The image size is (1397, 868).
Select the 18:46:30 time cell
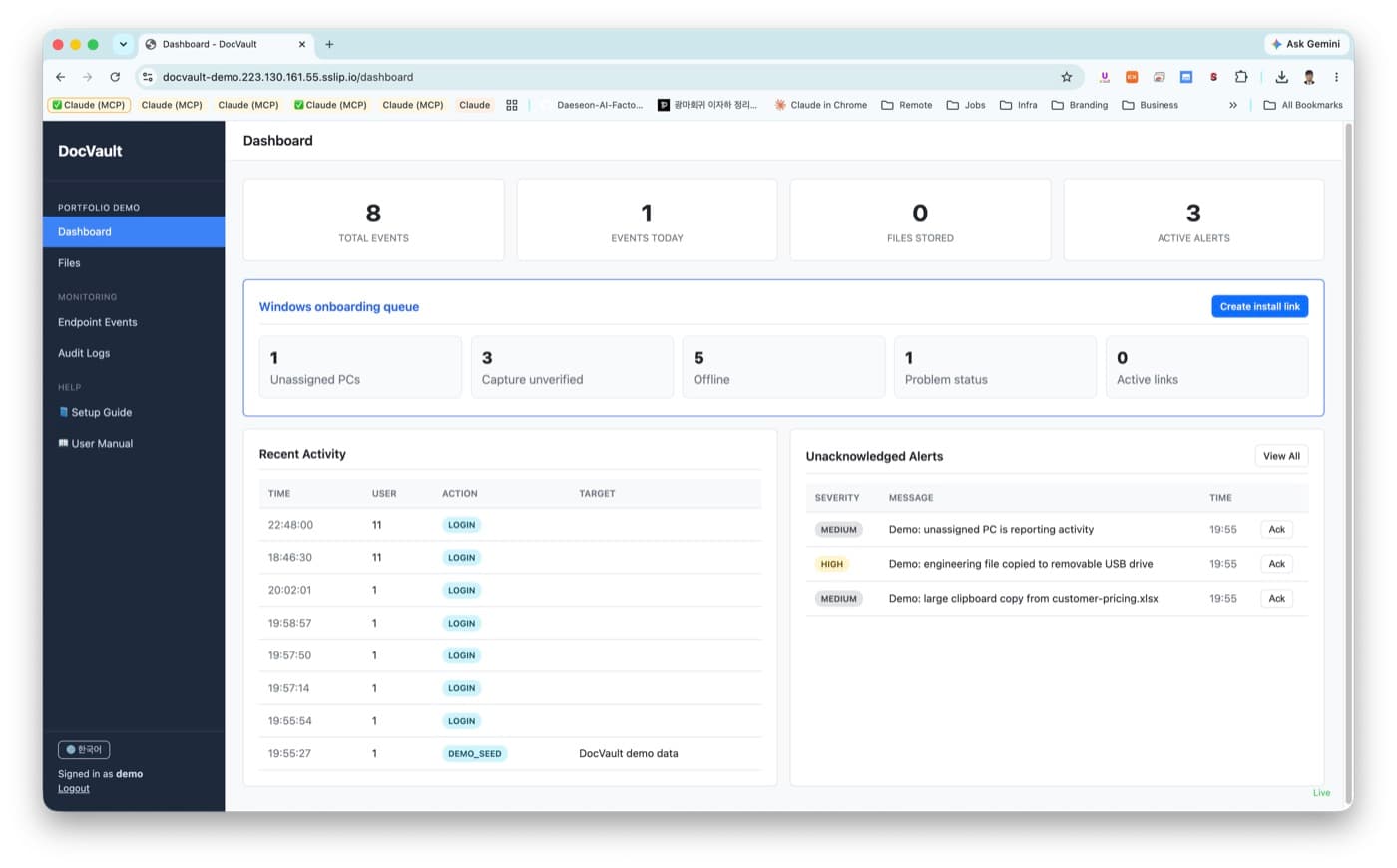290,558
